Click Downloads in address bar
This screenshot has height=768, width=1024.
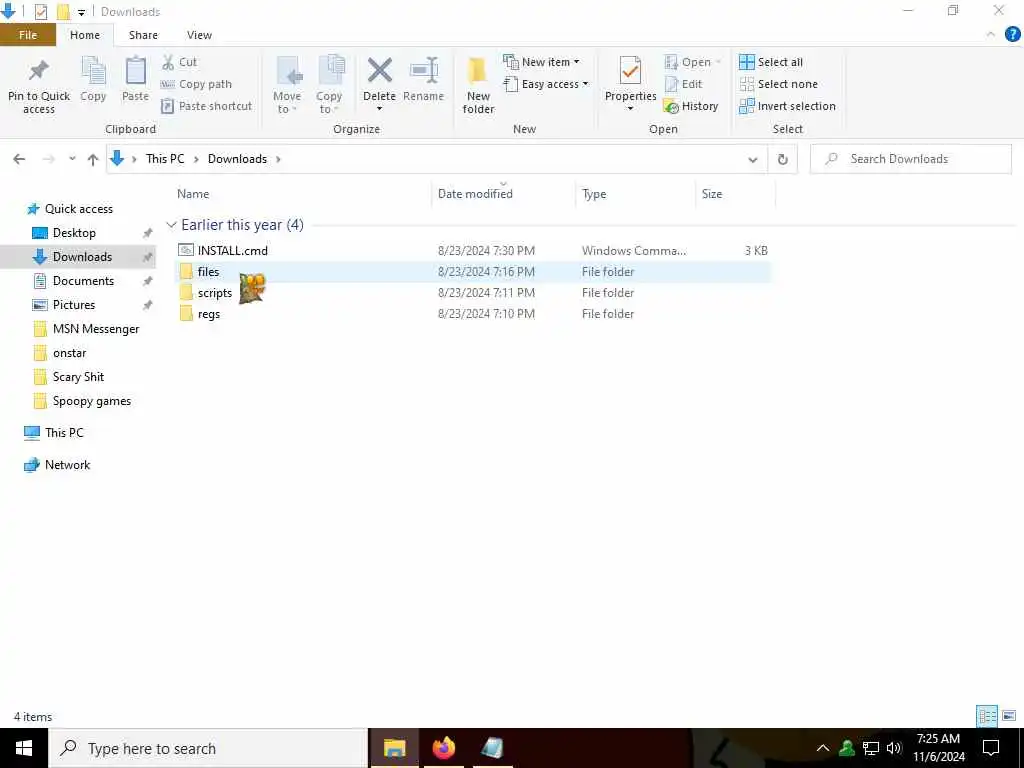(237, 159)
